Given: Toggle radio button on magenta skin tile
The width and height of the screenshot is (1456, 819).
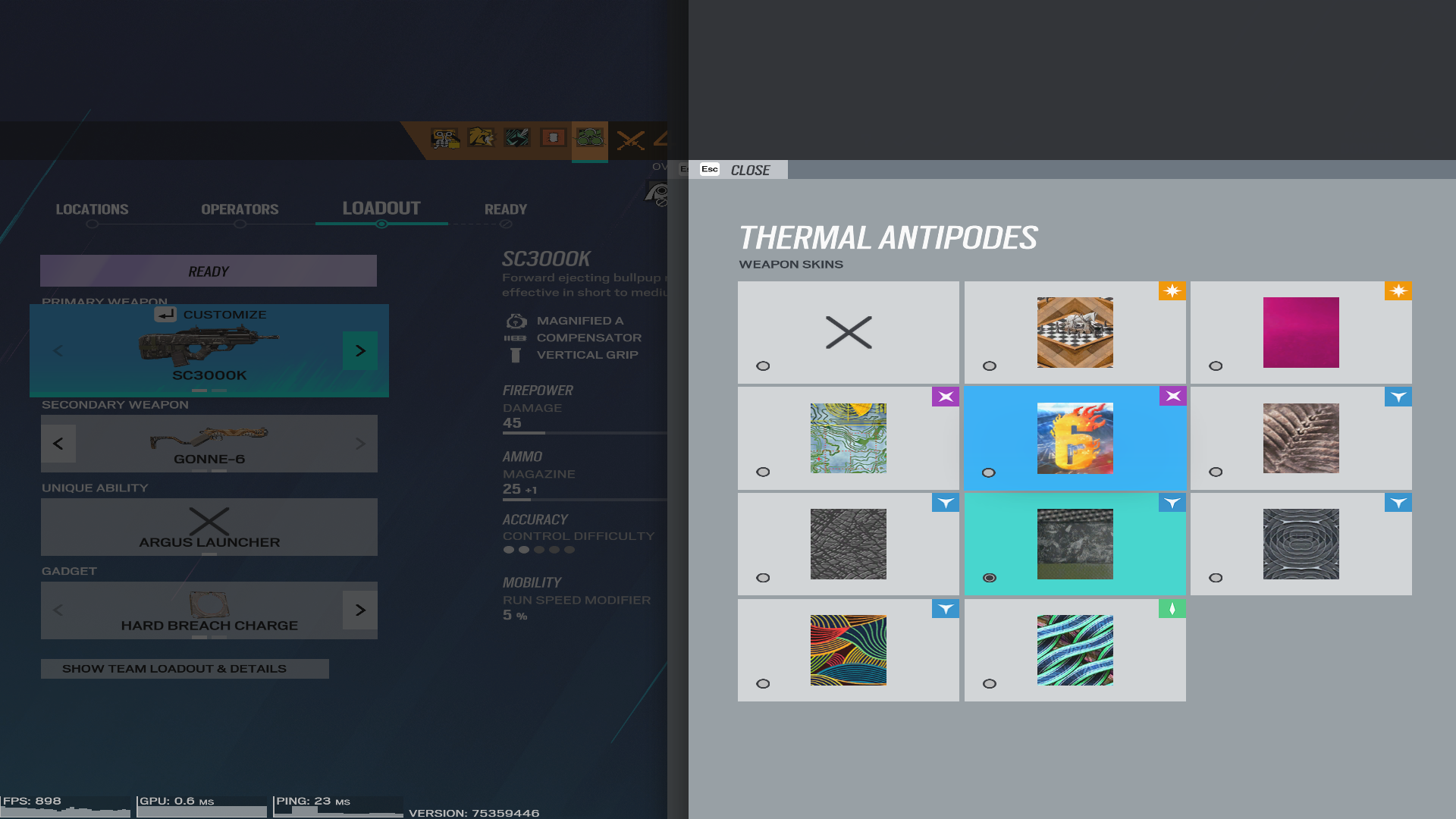Looking at the screenshot, I should (1216, 366).
